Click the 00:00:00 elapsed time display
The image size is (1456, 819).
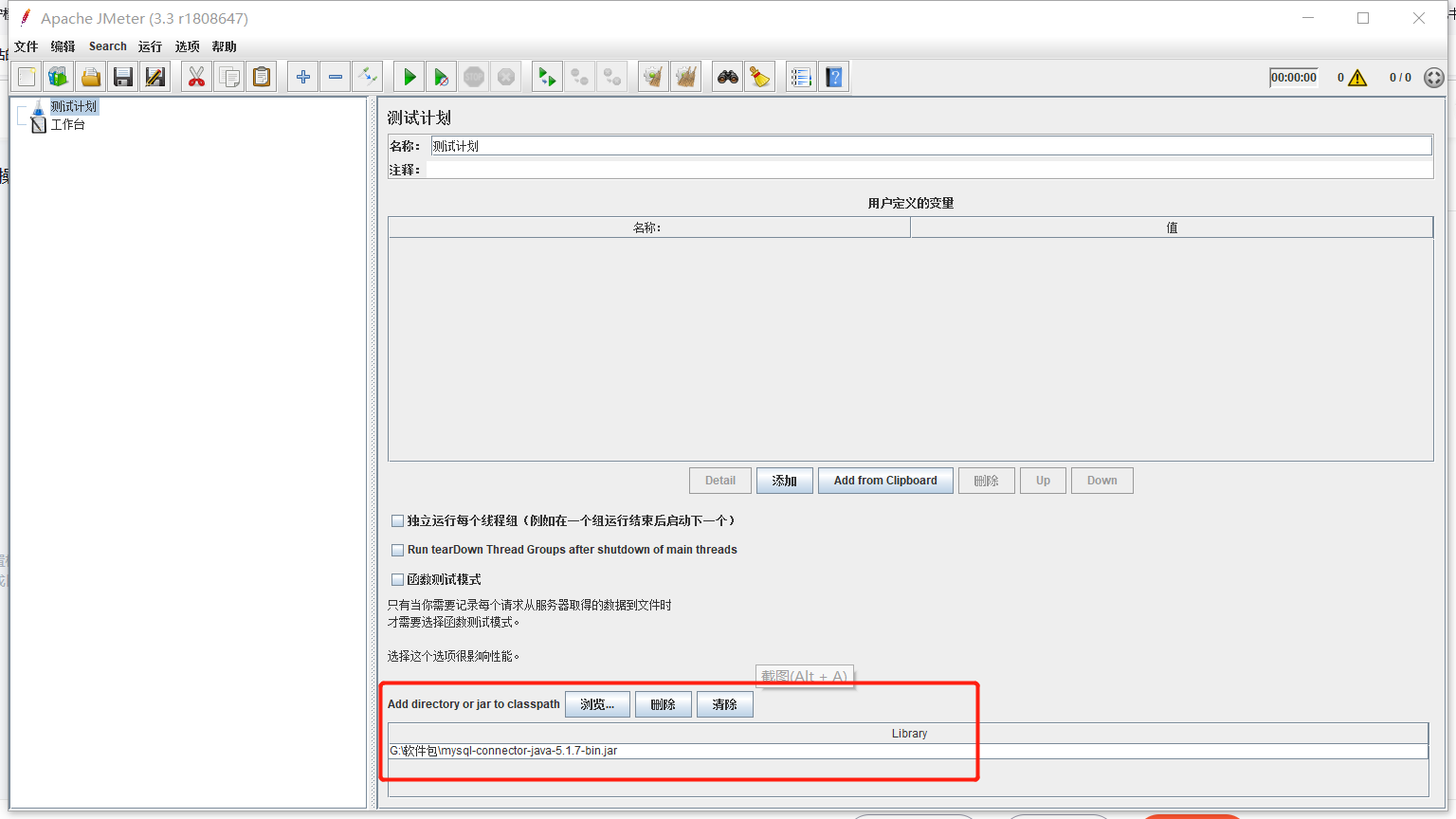point(1294,78)
